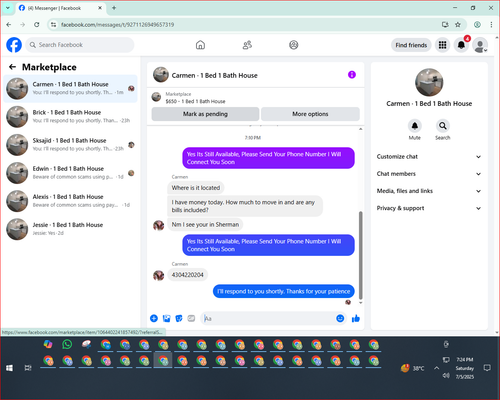The height and width of the screenshot is (400, 500).
Task: Bookmark this page with star icon
Action: 458,25
